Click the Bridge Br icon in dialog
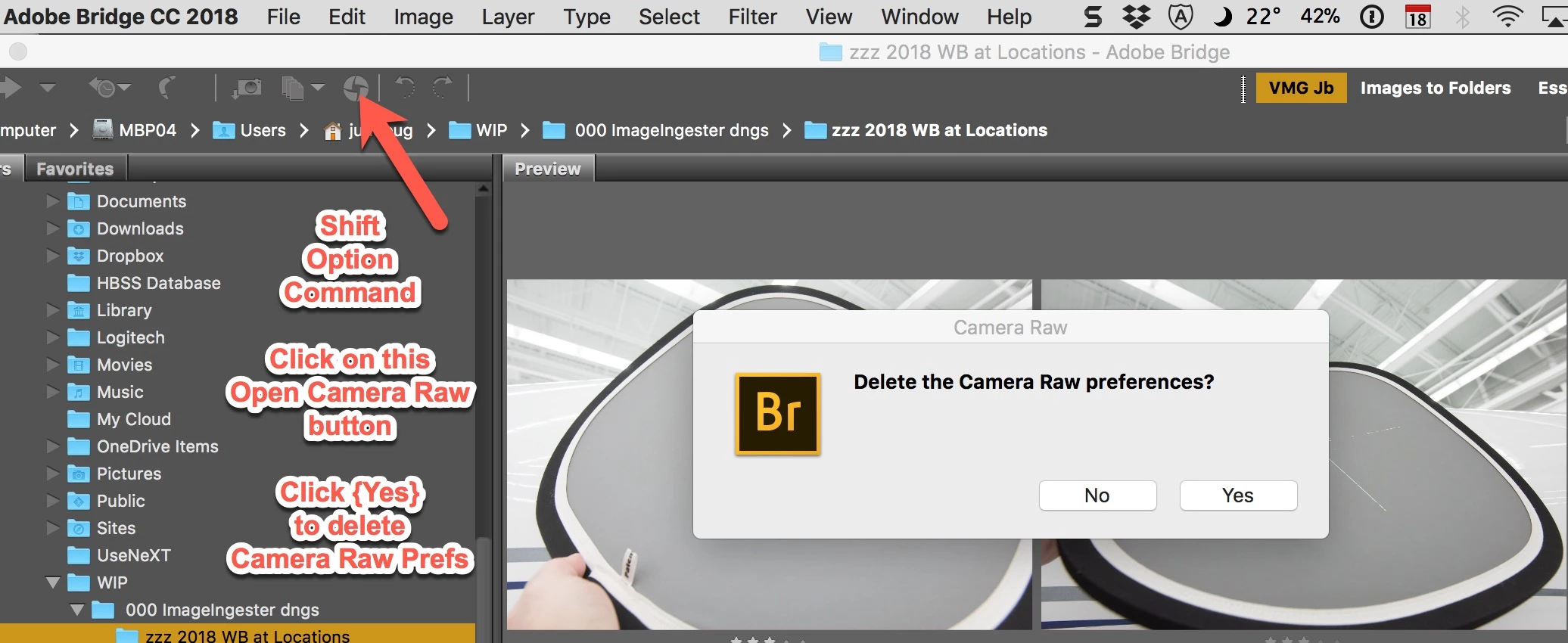The image size is (1568, 643). coord(778,413)
